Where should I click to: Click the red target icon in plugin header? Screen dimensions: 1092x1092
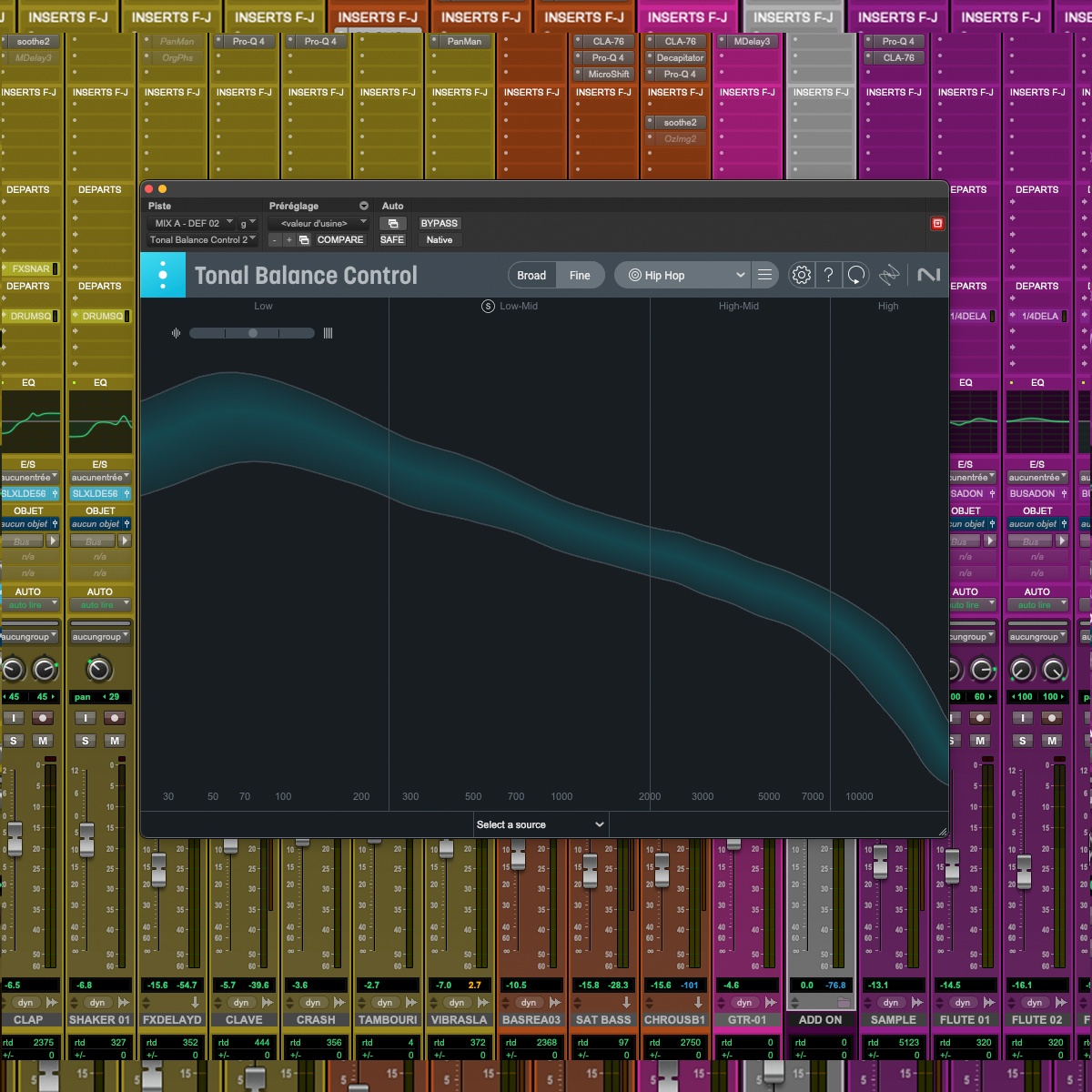[937, 223]
